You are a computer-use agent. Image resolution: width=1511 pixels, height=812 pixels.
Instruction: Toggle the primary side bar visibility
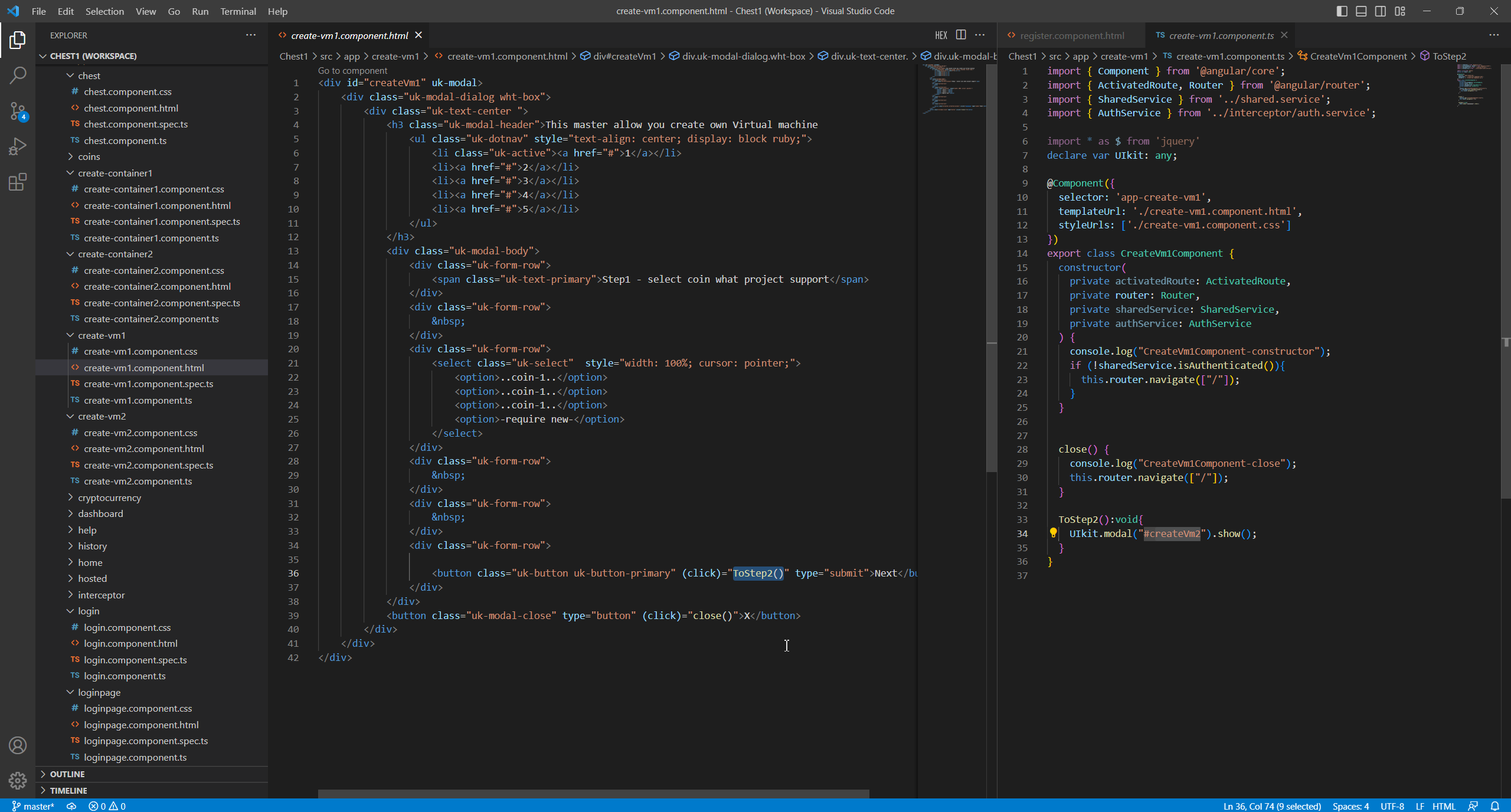(x=1342, y=11)
